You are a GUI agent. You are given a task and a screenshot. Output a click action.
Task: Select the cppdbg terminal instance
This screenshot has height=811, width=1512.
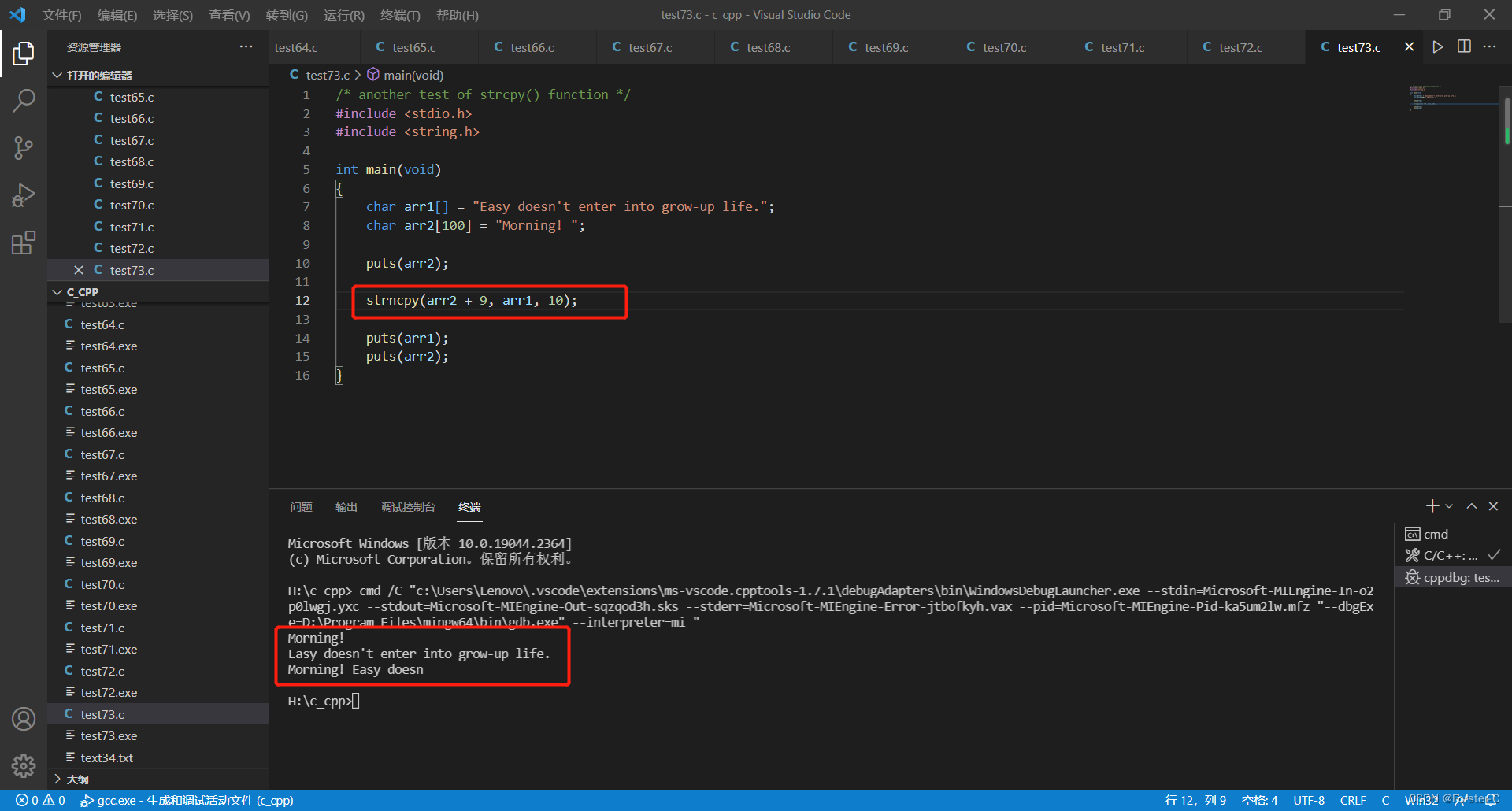1453,578
